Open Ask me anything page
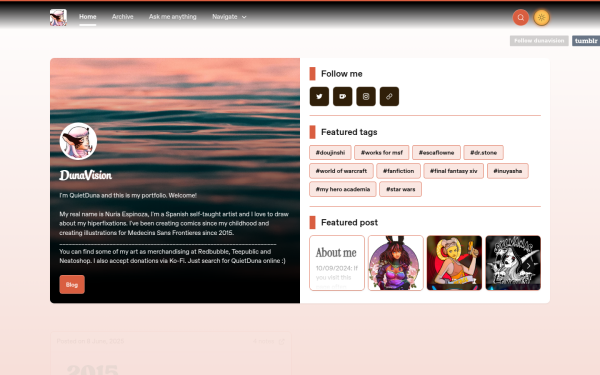Screen dimensions: 600x375 (x=173, y=17)
